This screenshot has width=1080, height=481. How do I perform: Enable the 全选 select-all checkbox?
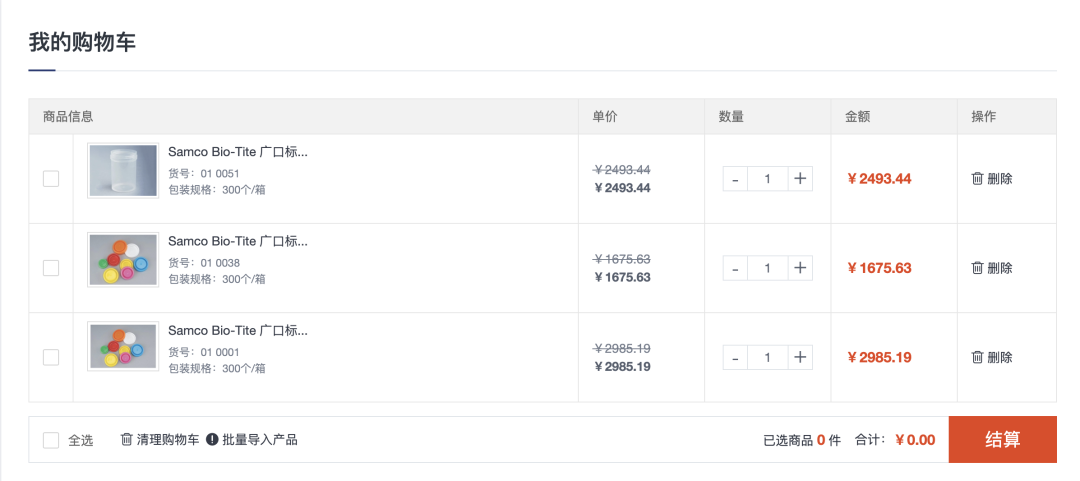[51, 440]
